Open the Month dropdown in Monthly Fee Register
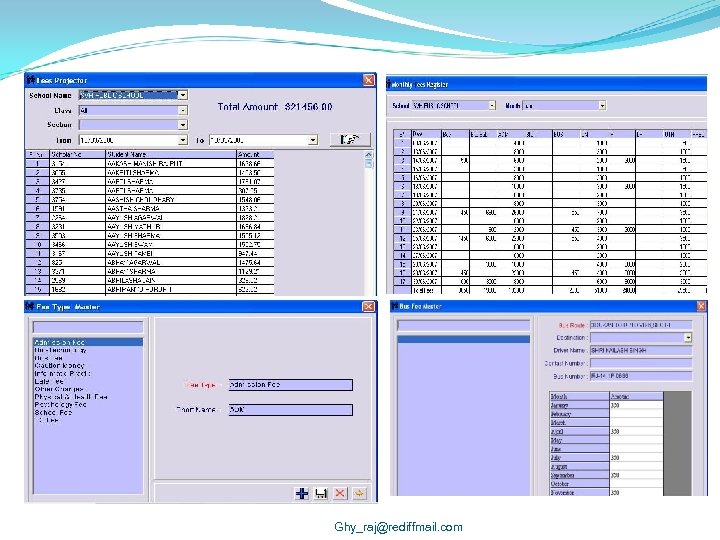The height and width of the screenshot is (540, 720). tap(602, 105)
